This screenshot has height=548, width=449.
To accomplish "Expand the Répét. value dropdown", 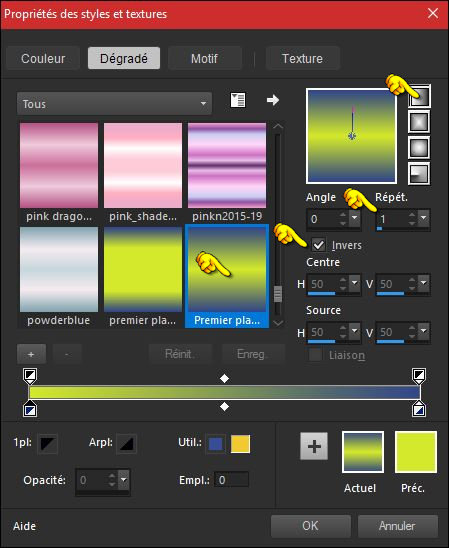I will tap(423, 218).
